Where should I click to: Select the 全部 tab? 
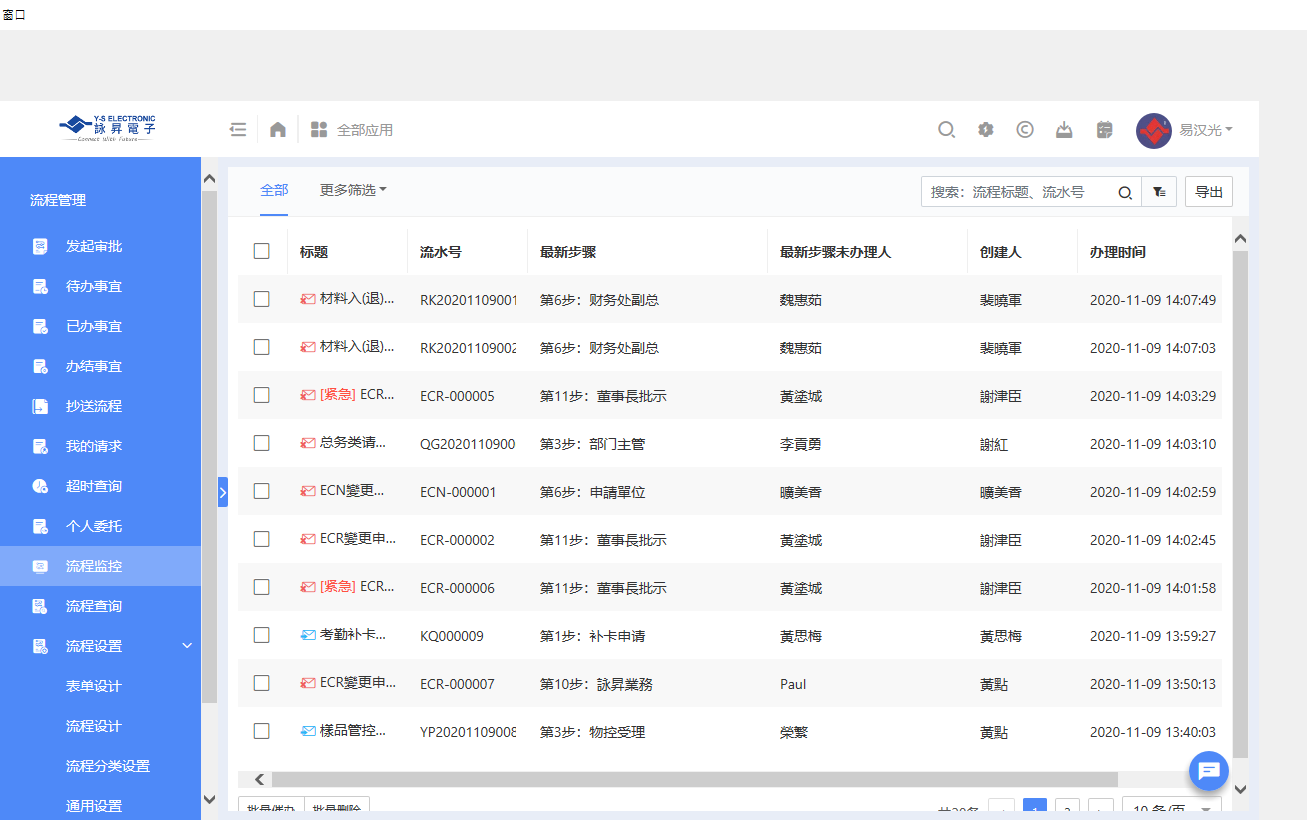pos(274,190)
